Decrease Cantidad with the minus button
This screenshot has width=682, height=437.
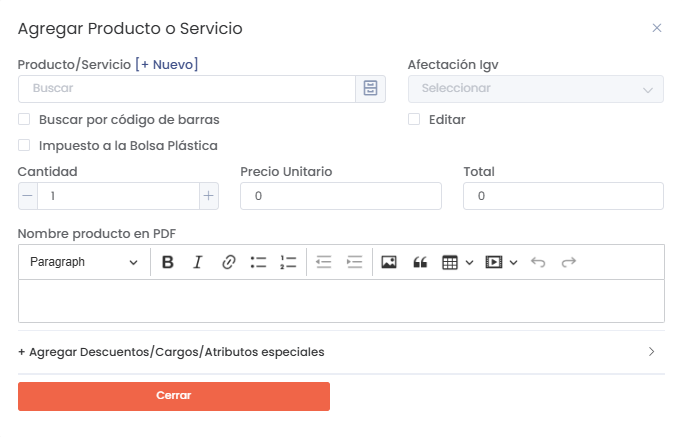click(x=27, y=196)
